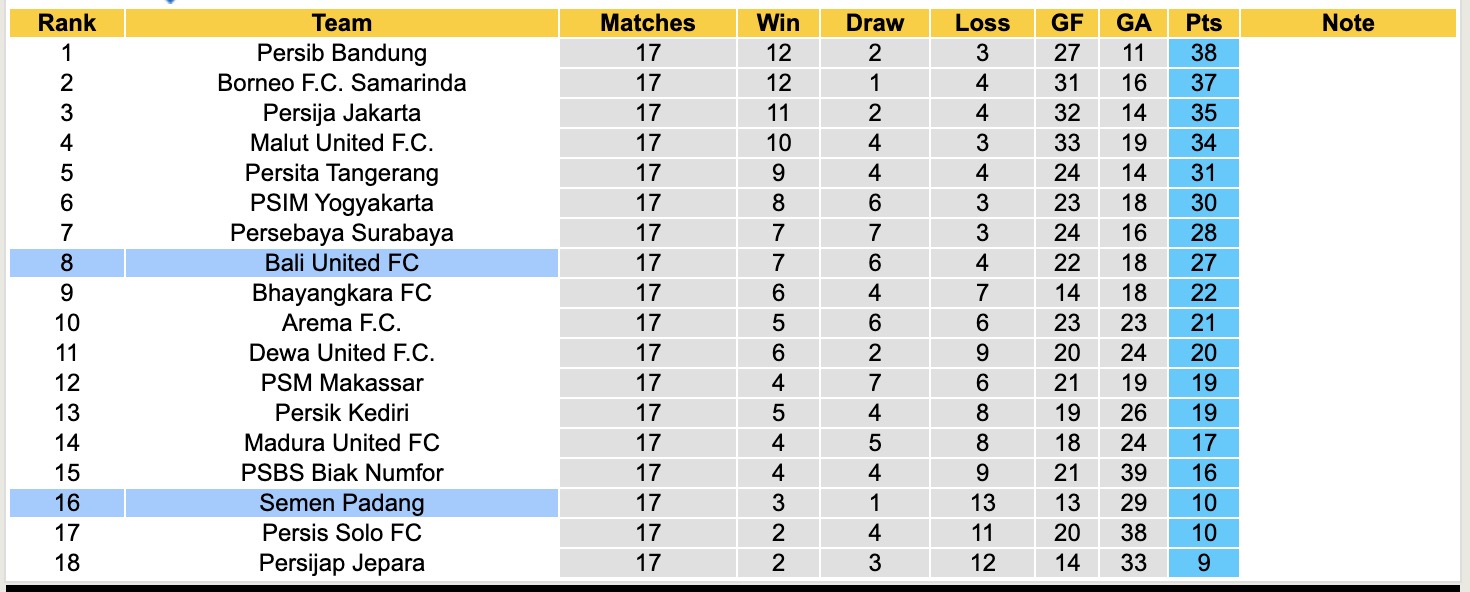Click the Pts column header
1470x592 pixels.
click(1203, 23)
